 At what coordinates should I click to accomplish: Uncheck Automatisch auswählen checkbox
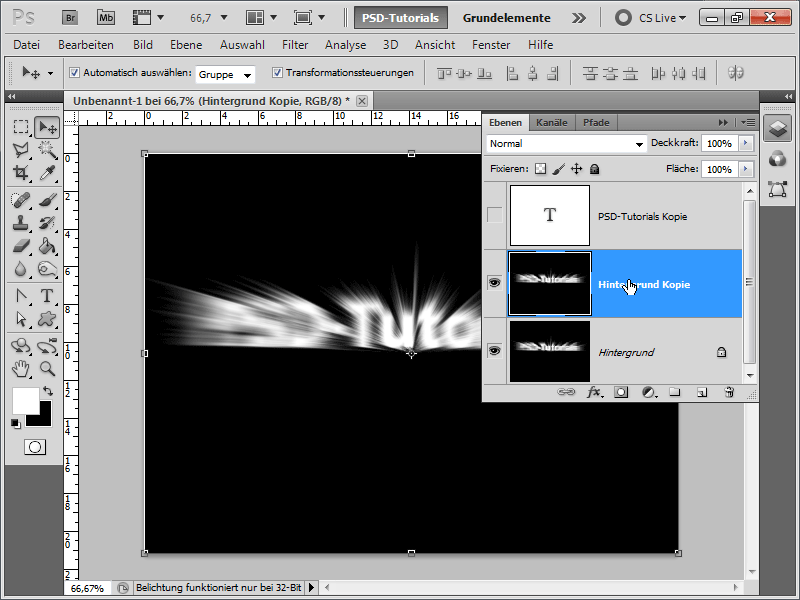click(75, 73)
